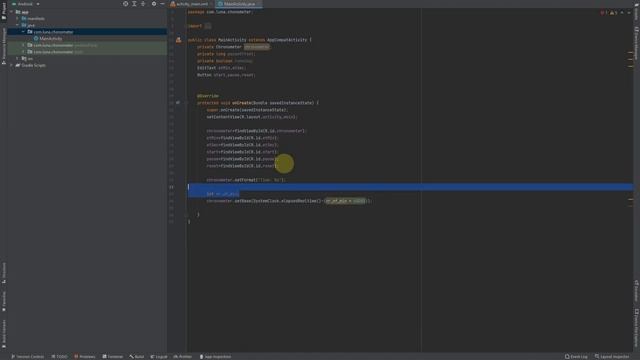Open the Problems tool window
Image resolution: width=640 pixels, height=360 pixels.
pos(84,356)
